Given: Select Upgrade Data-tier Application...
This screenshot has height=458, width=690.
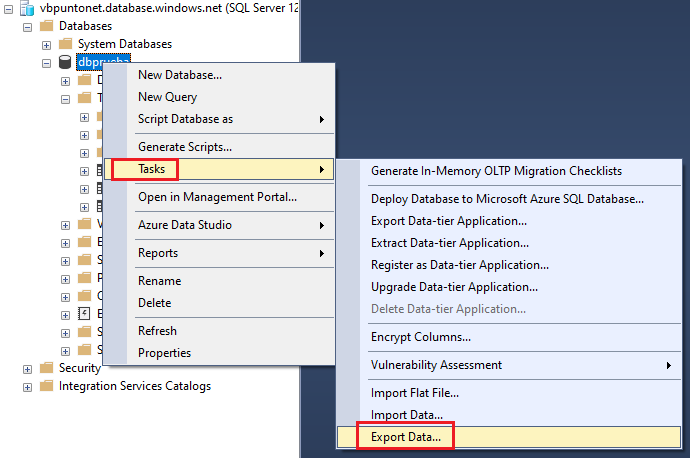Looking at the screenshot, I should click(x=509, y=287).
